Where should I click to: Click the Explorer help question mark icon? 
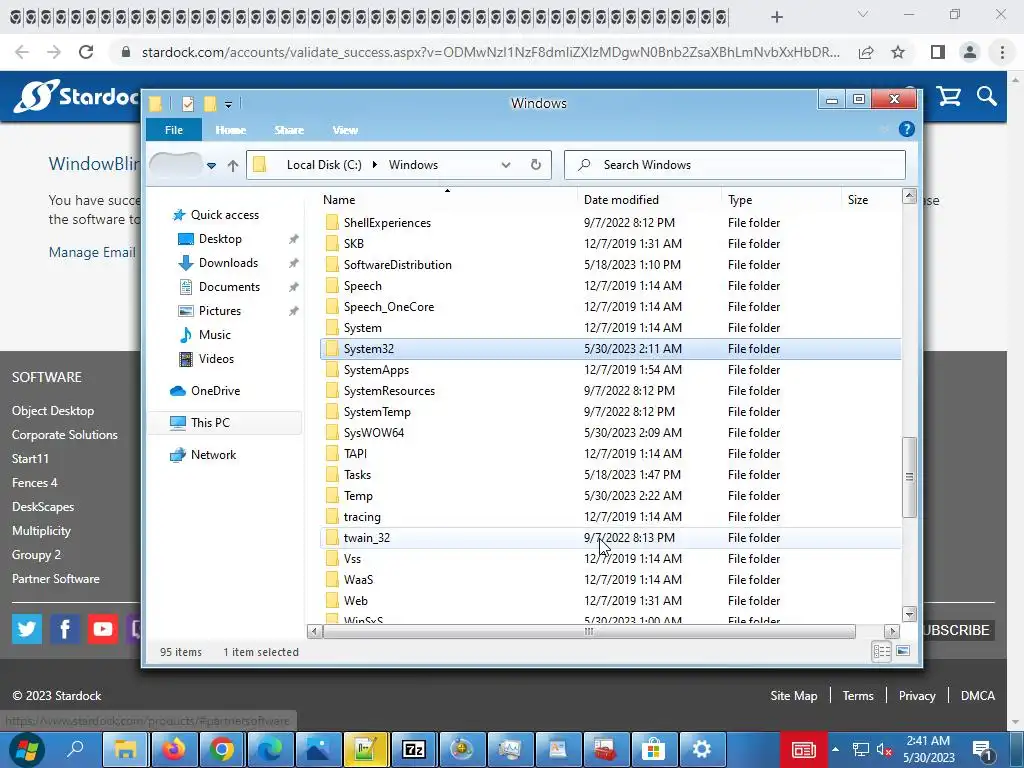click(906, 129)
